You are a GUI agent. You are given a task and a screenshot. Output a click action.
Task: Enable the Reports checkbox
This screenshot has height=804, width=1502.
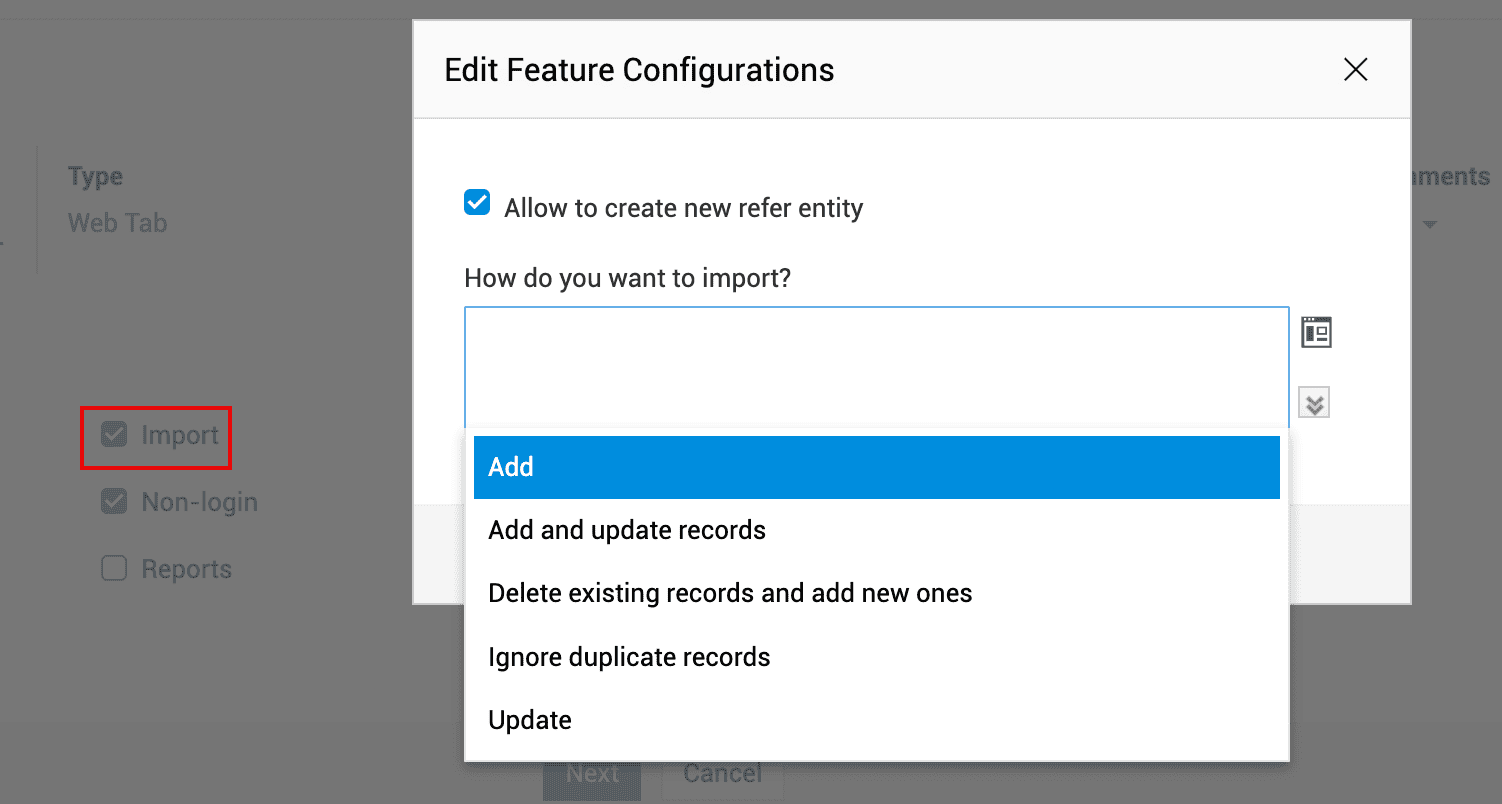pos(114,568)
